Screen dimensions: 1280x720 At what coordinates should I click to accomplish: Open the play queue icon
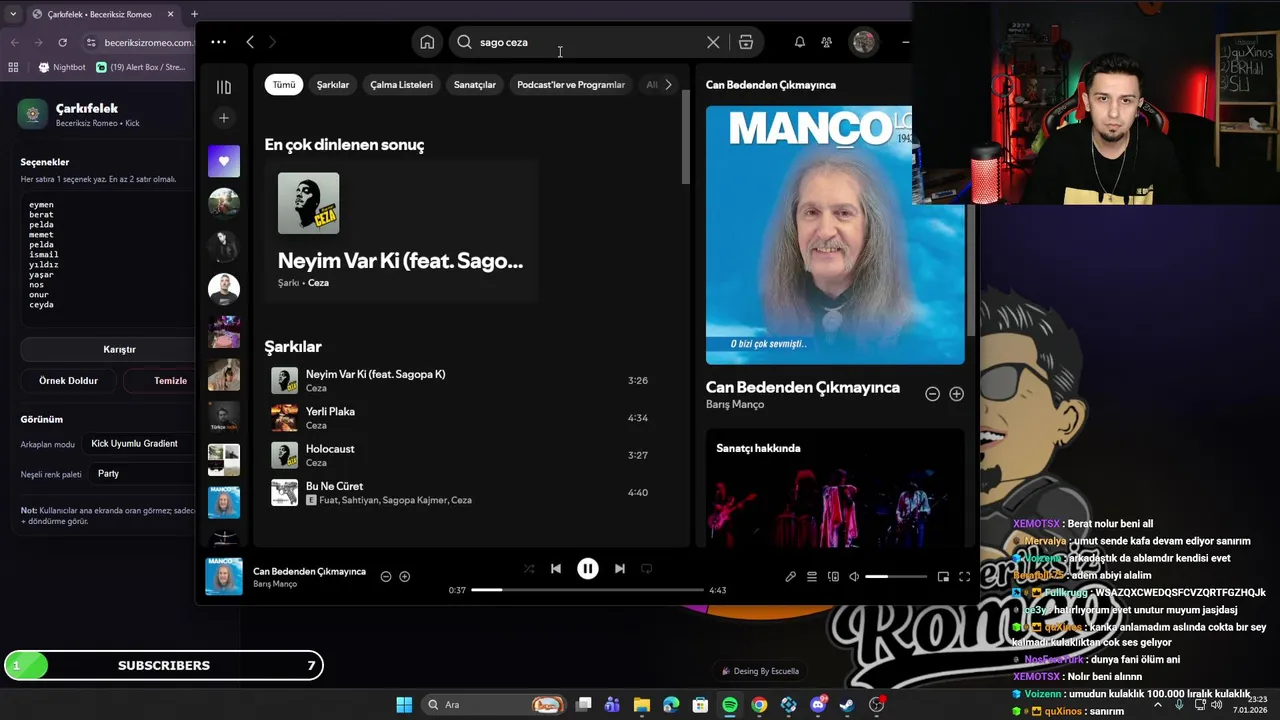pyautogui.click(x=812, y=577)
